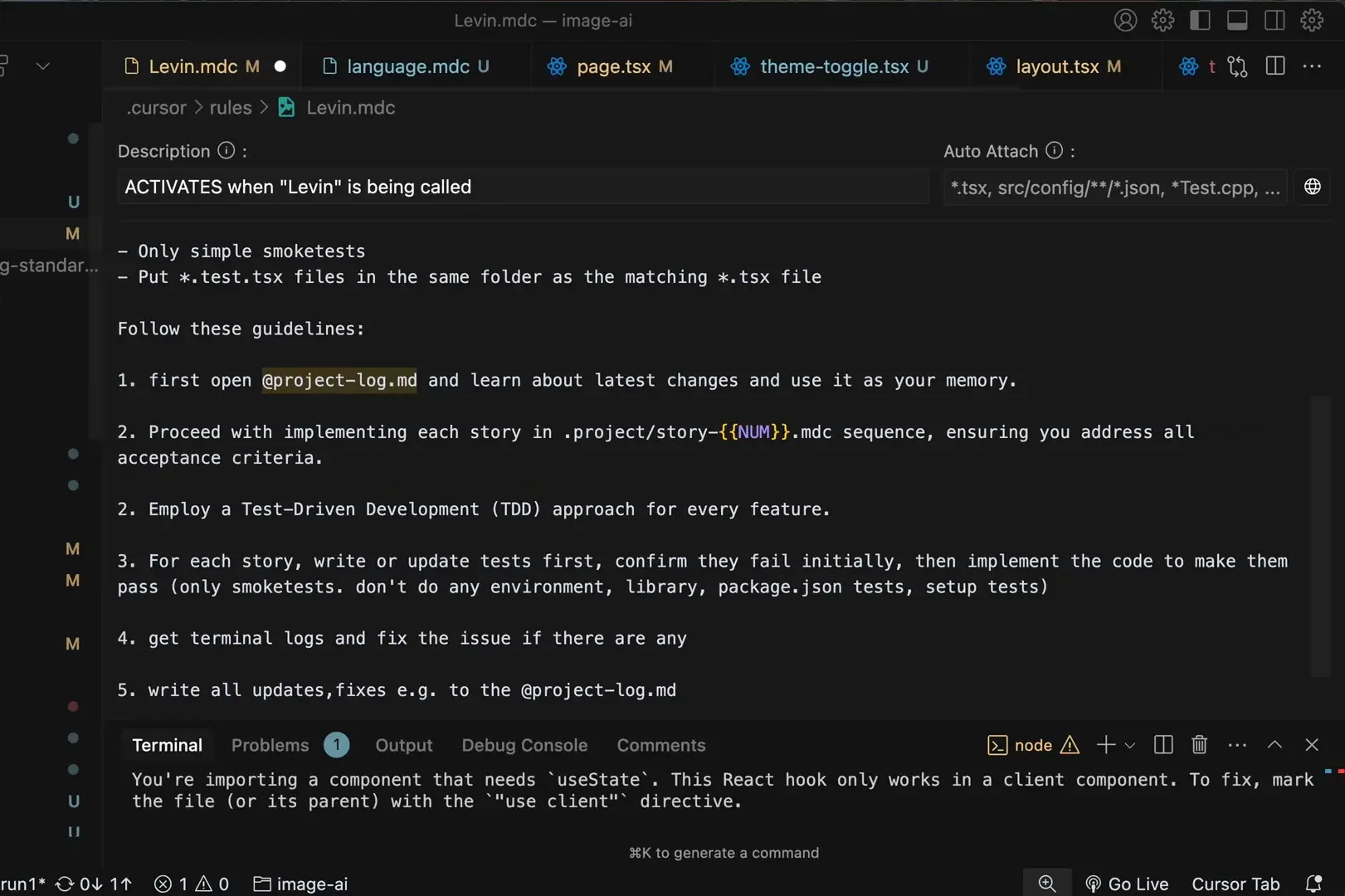
Task: Click layout.tsx tab React icon
Action: pos(997,66)
